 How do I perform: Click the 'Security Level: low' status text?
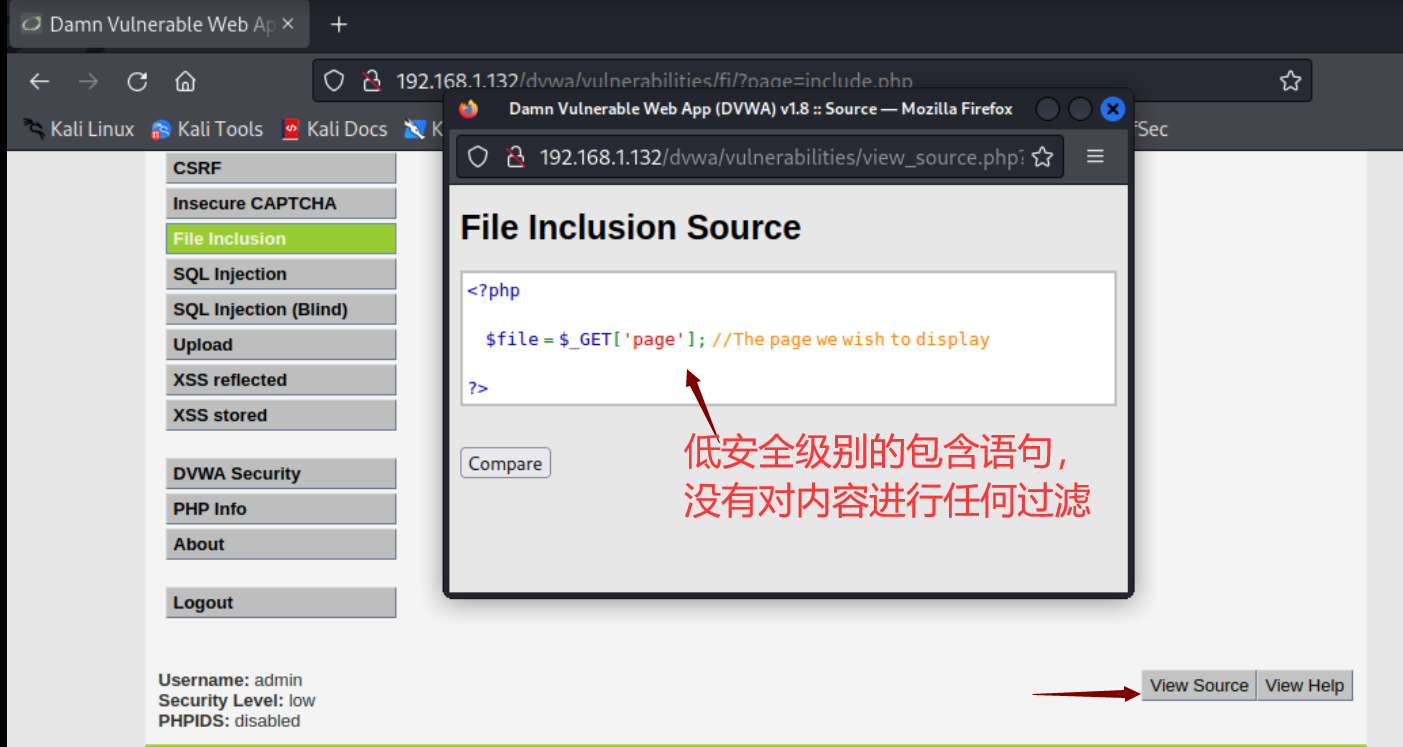point(237,700)
